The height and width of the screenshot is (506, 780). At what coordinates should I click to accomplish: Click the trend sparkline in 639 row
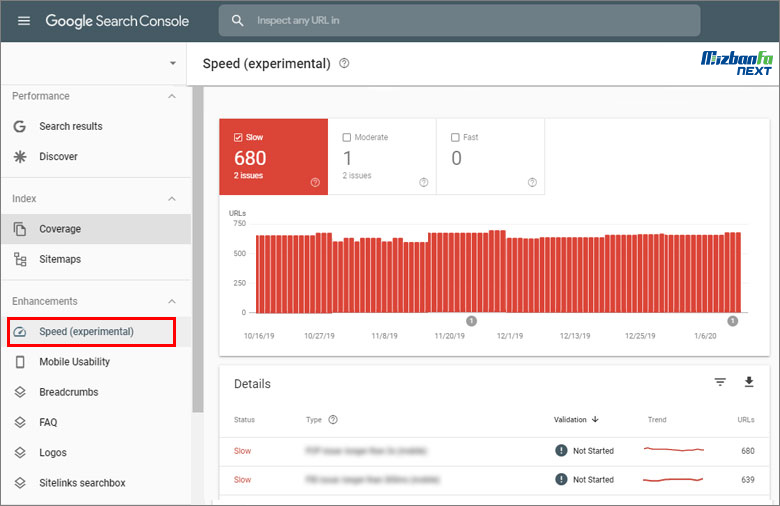673,480
